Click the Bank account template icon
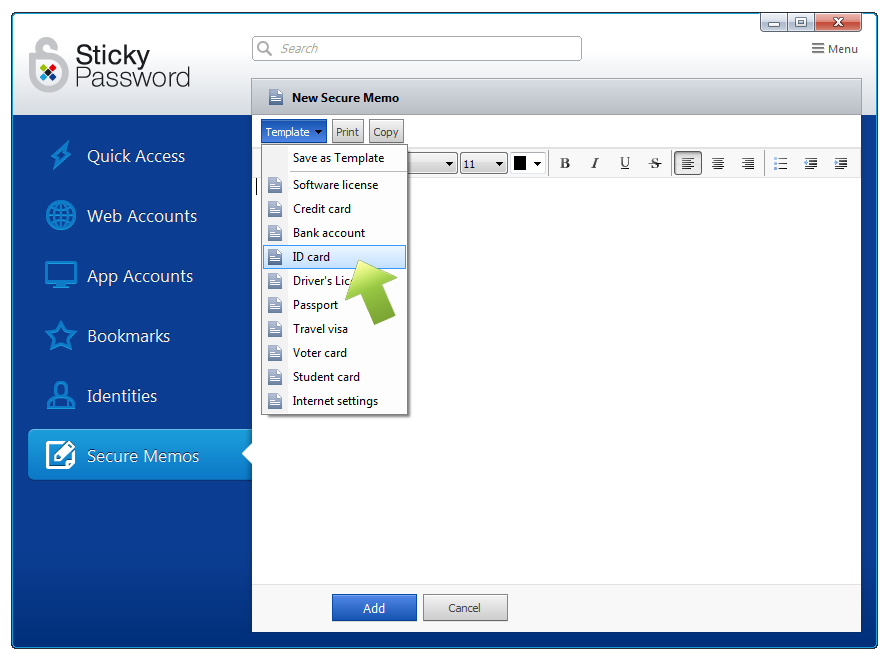 (275, 233)
